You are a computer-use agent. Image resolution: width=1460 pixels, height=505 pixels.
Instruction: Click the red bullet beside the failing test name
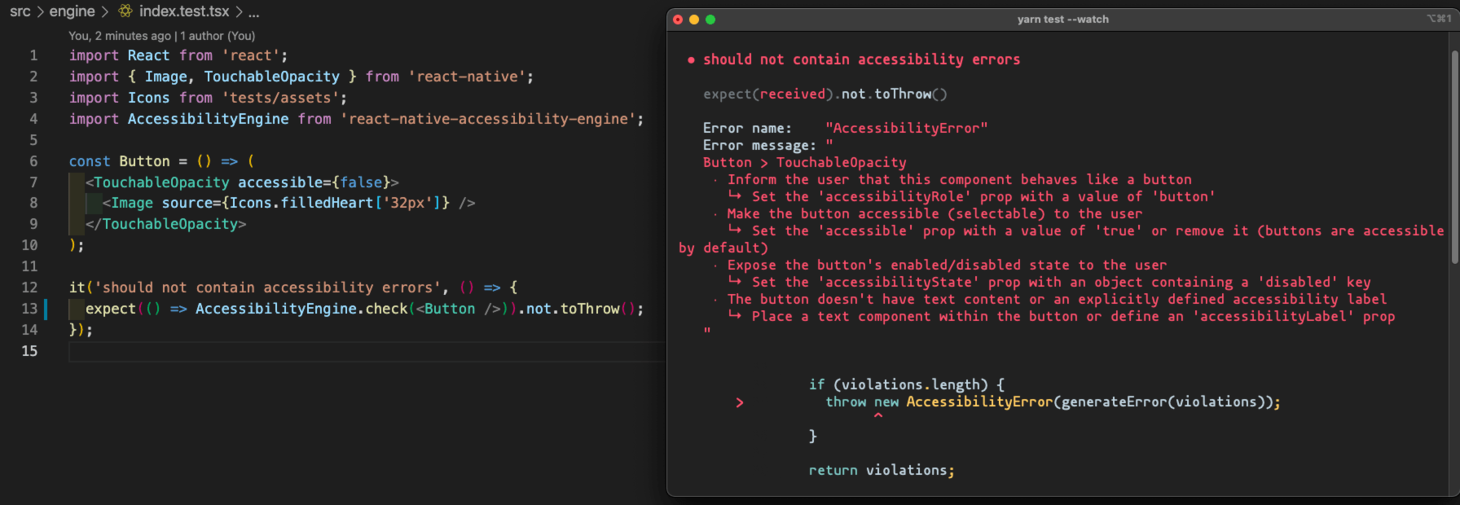(x=691, y=60)
